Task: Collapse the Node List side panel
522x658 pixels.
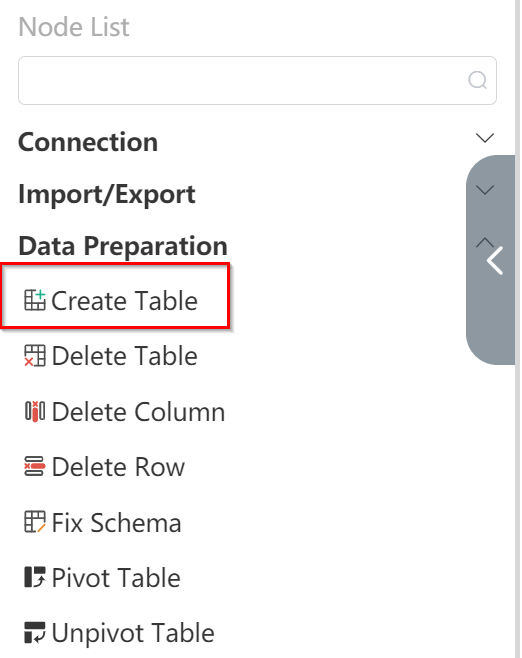Action: pos(494,261)
